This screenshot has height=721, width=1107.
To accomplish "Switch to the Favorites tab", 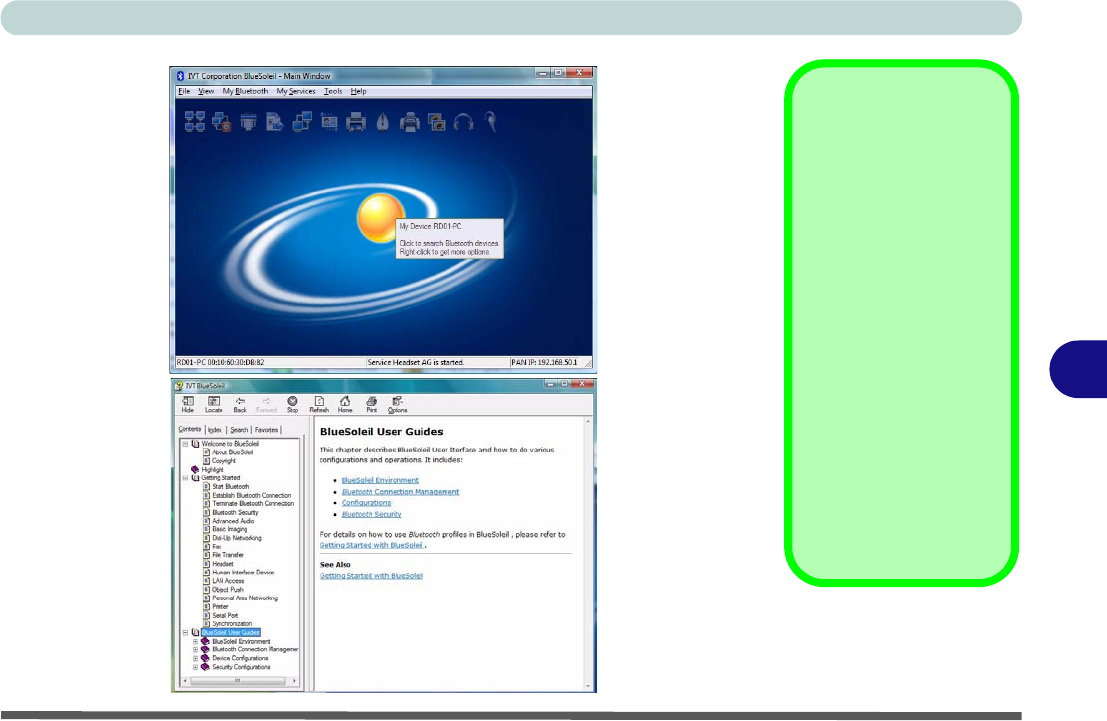I will (x=266, y=429).
